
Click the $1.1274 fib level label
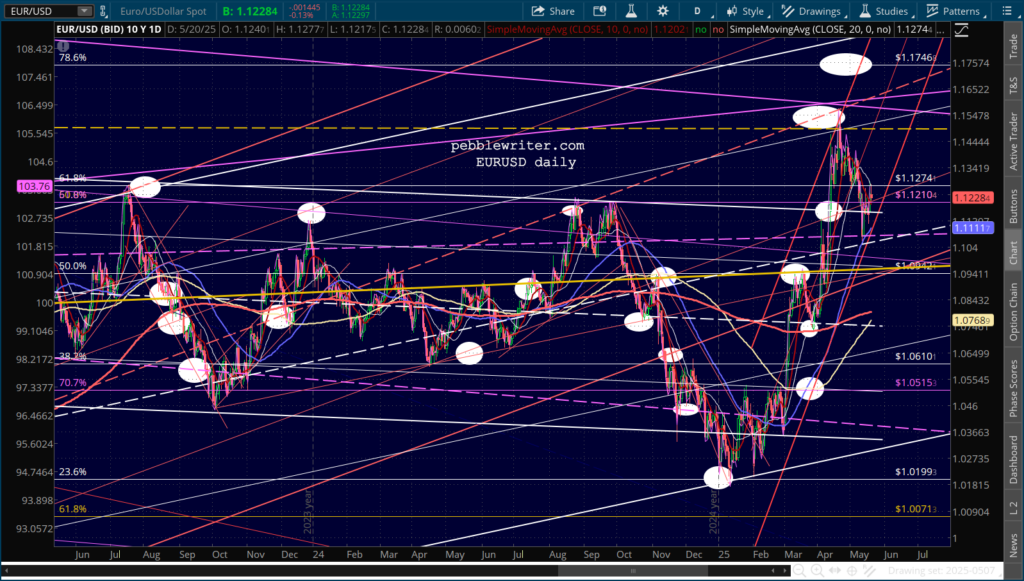915,178
